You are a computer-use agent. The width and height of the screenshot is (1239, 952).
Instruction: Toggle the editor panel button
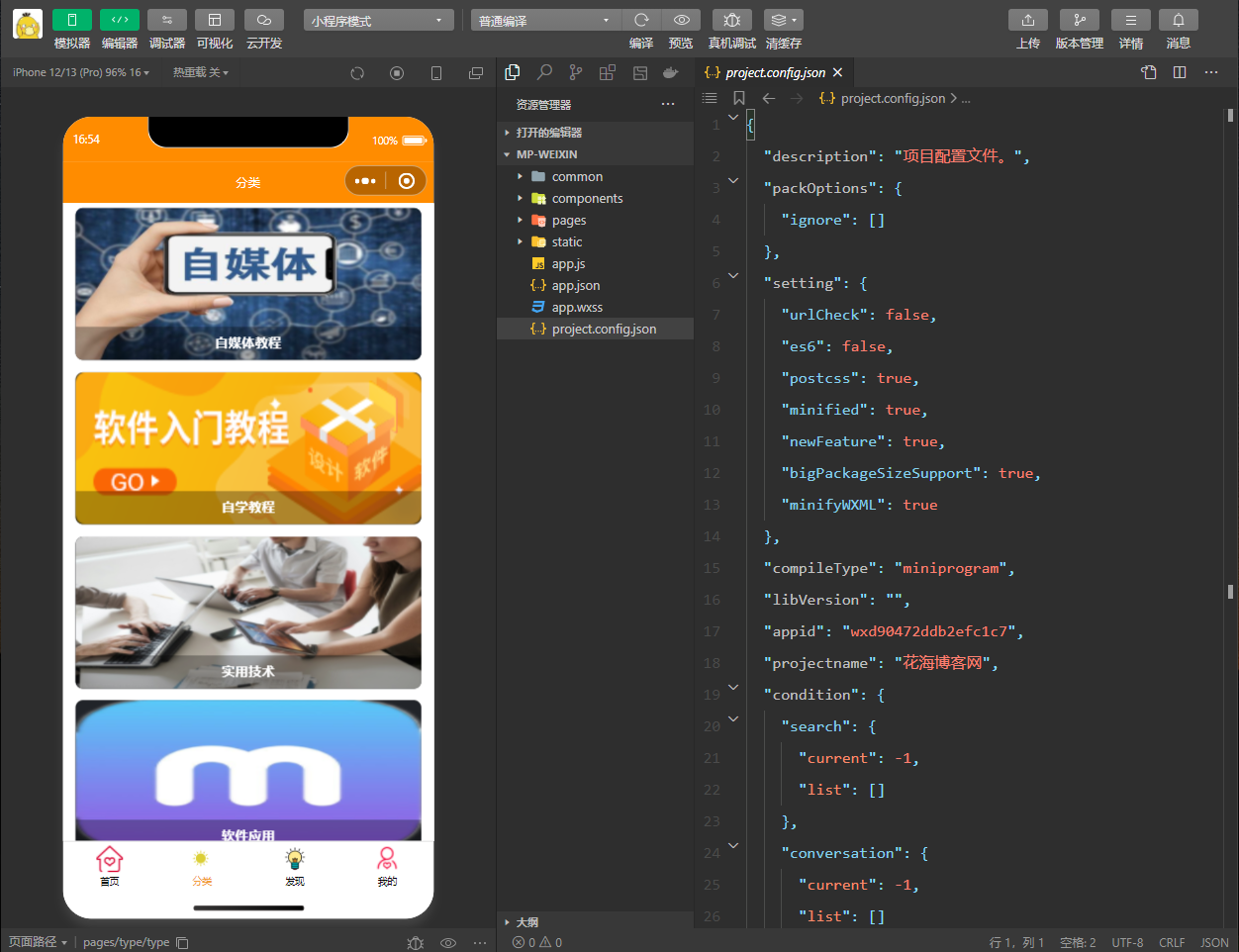(119, 20)
